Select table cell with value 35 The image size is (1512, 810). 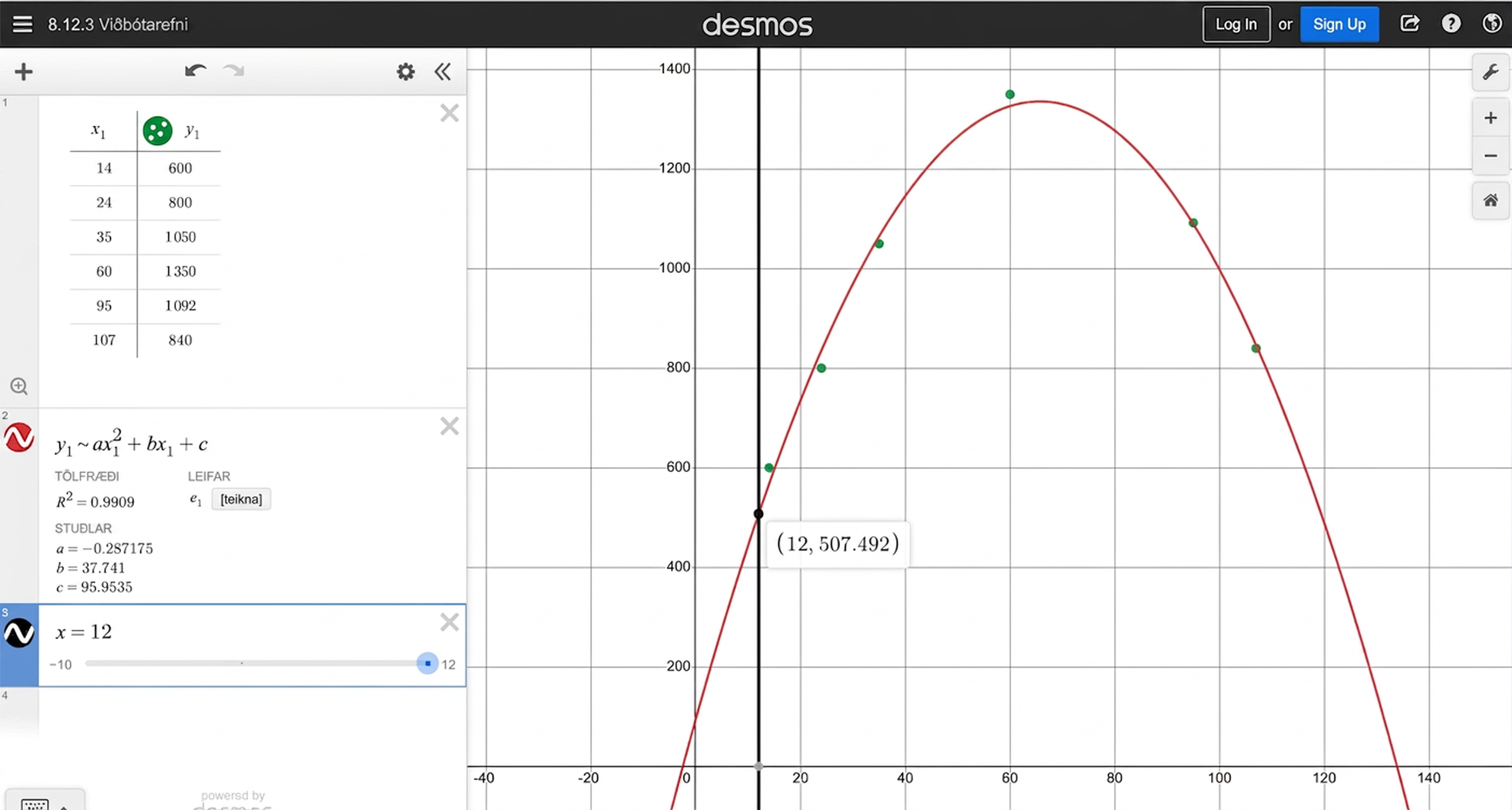[x=104, y=237]
